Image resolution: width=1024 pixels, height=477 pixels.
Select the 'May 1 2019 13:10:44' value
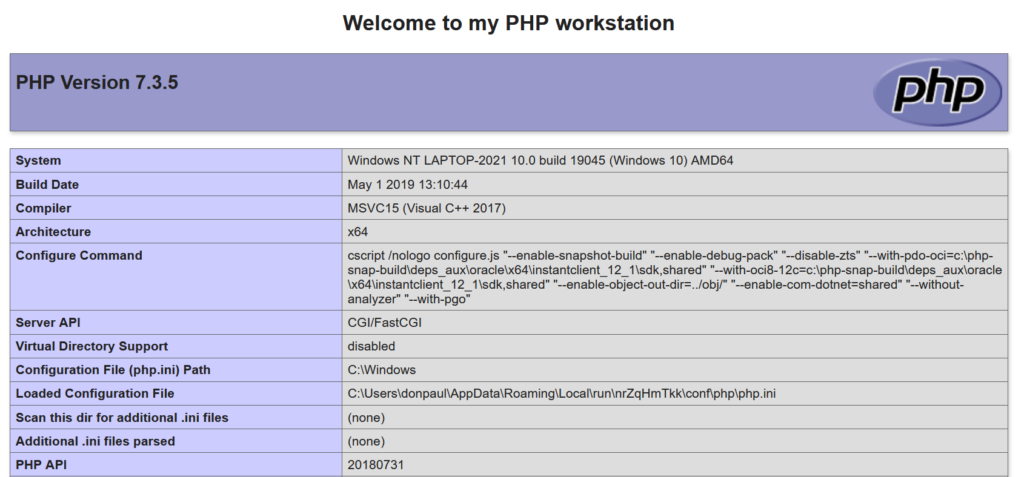[408, 185]
